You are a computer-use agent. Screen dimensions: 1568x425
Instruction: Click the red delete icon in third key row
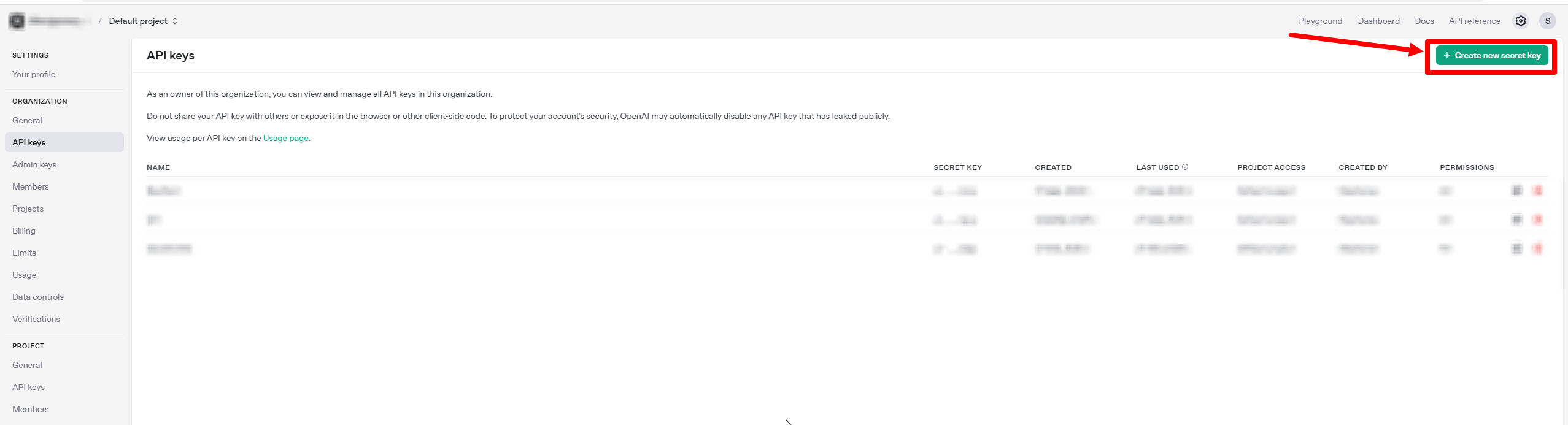[1538, 248]
